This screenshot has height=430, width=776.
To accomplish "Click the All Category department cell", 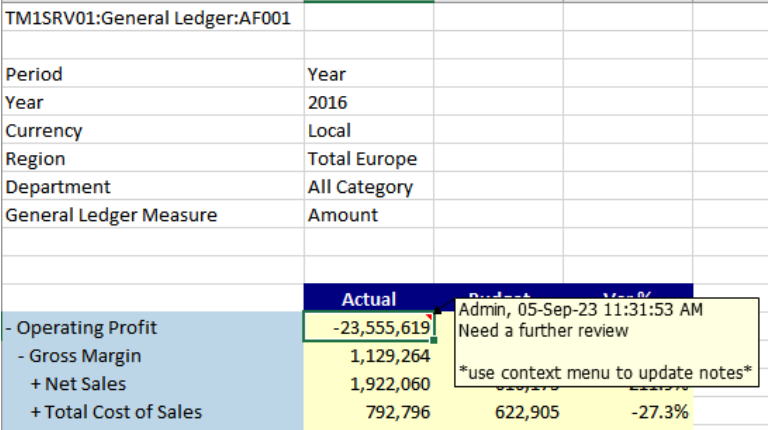I will click(x=369, y=187).
